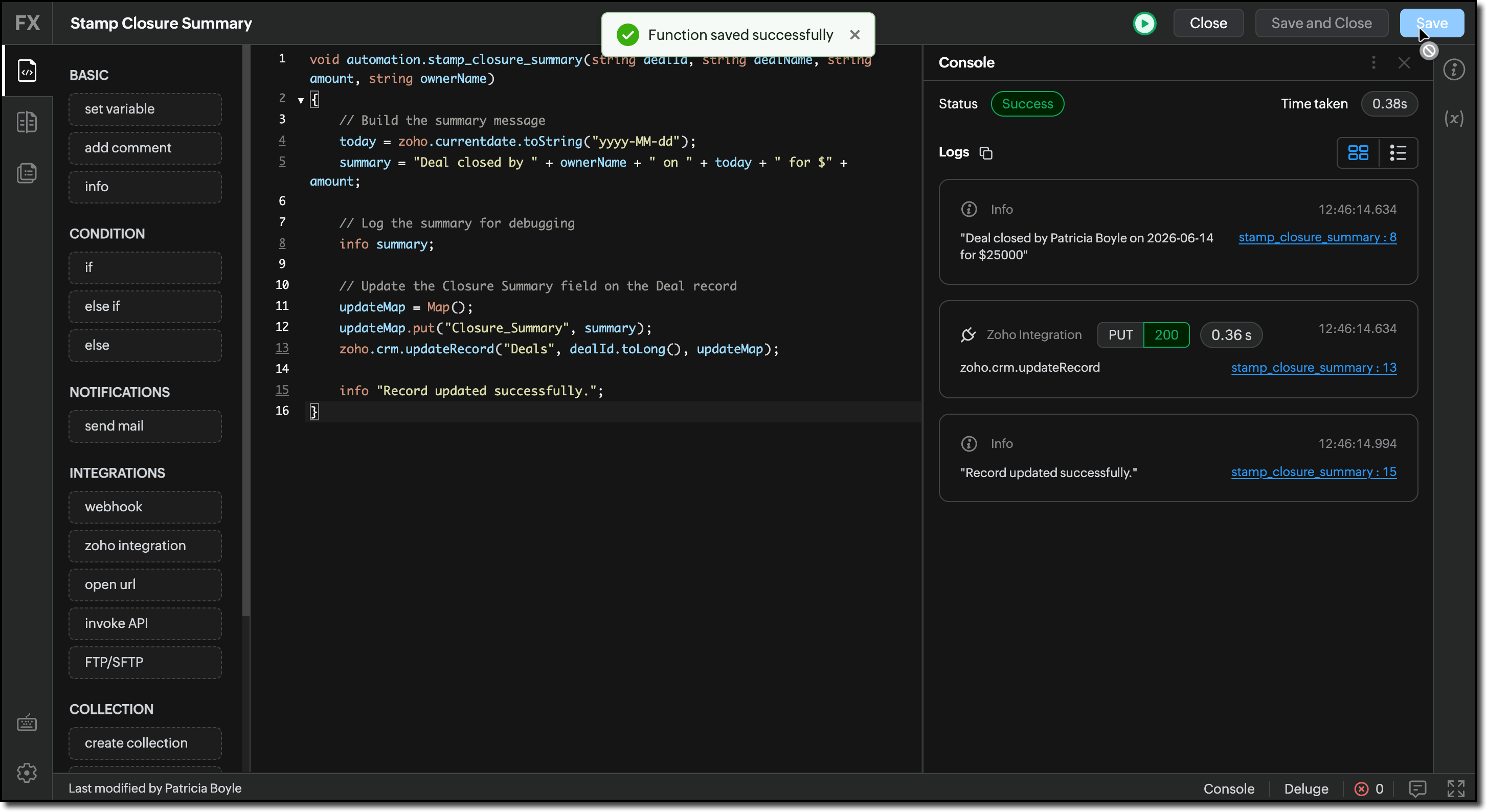Image resolution: width=1487 pixels, height=812 pixels.
Task: Select the 'send mail' block
Action: pyautogui.click(x=145, y=426)
